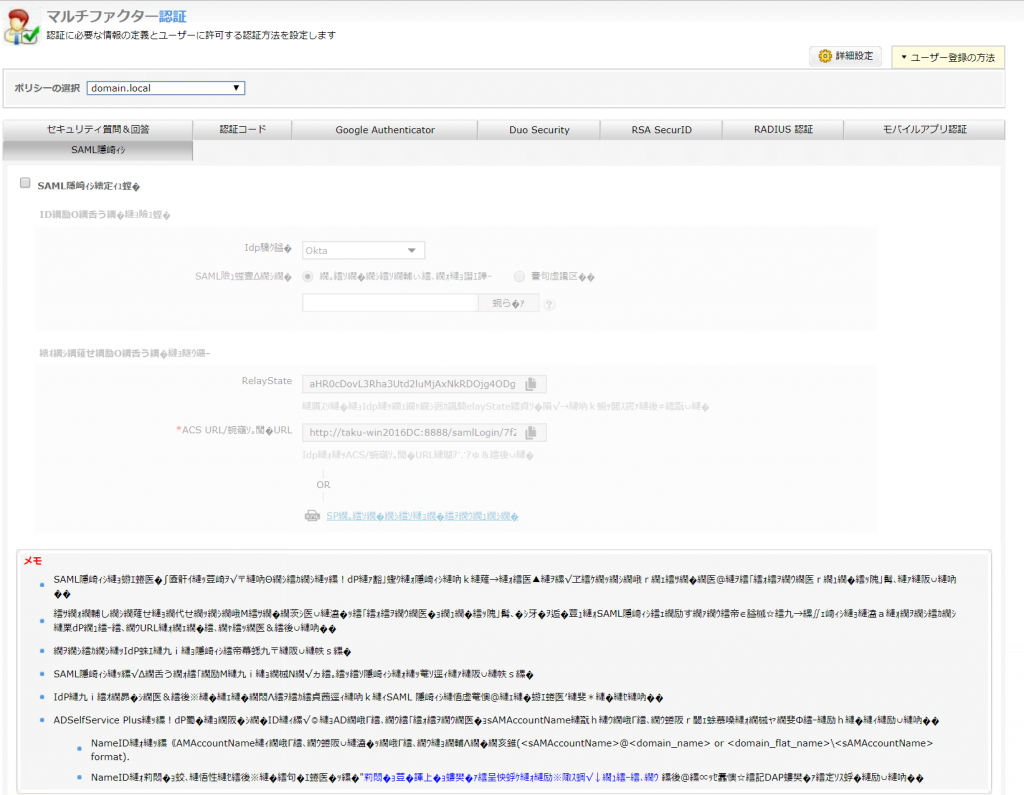This screenshot has width=1024, height=795.
Task: Click the ACS URL text field
Action: [424, 432]
